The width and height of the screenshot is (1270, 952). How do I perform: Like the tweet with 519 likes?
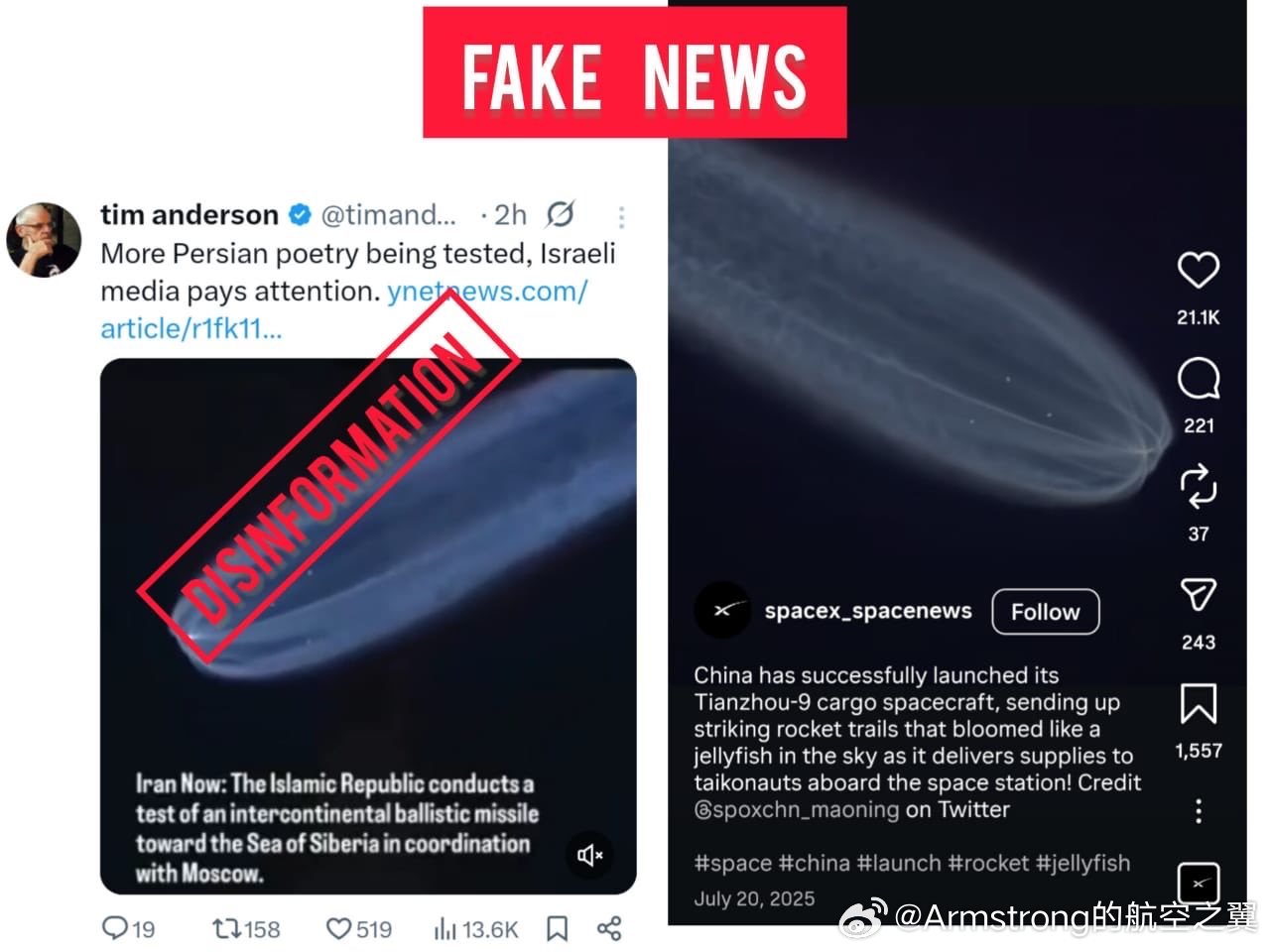[x=338, y=929]
